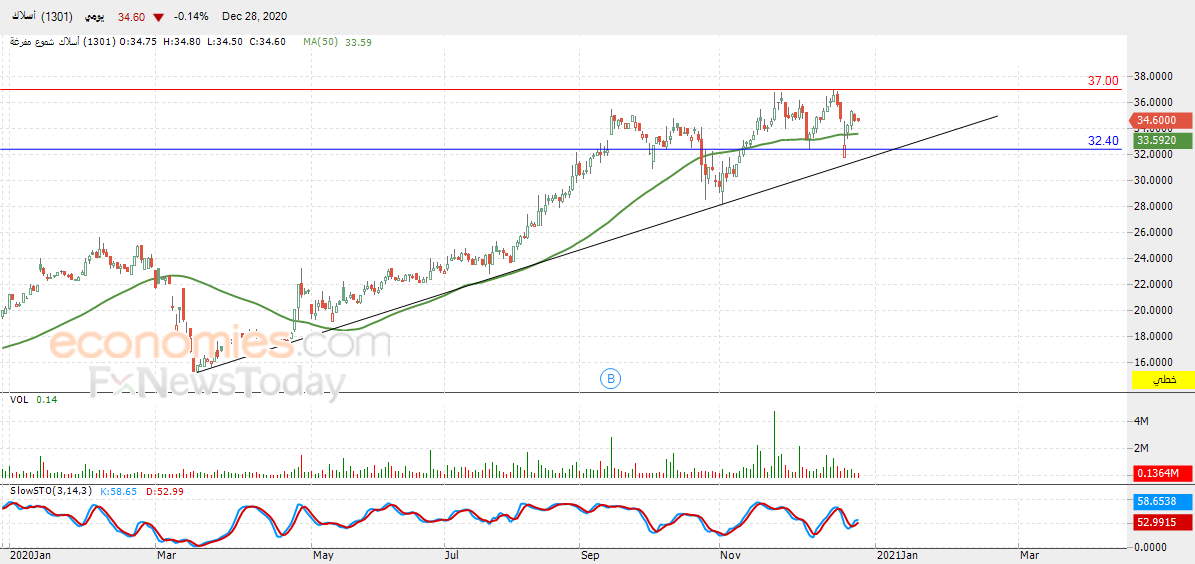Select the blue 32.40 support line label
This screenshot has height=564, width=1195.
click(1103, 140)
